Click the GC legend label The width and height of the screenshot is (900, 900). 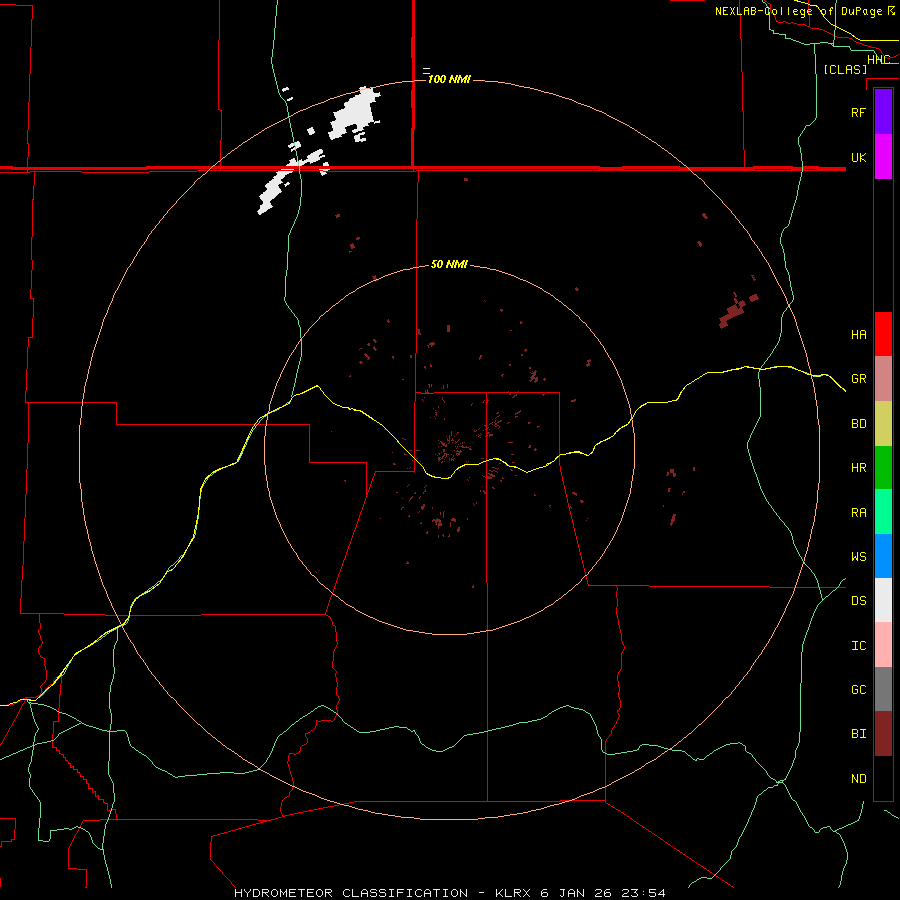[x=859, y=689]
